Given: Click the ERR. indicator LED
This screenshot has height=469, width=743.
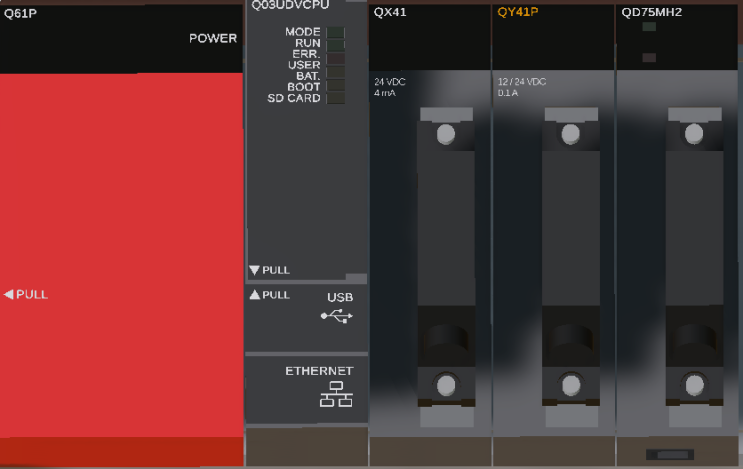Looking at the screenshot, I should point(335,58).
